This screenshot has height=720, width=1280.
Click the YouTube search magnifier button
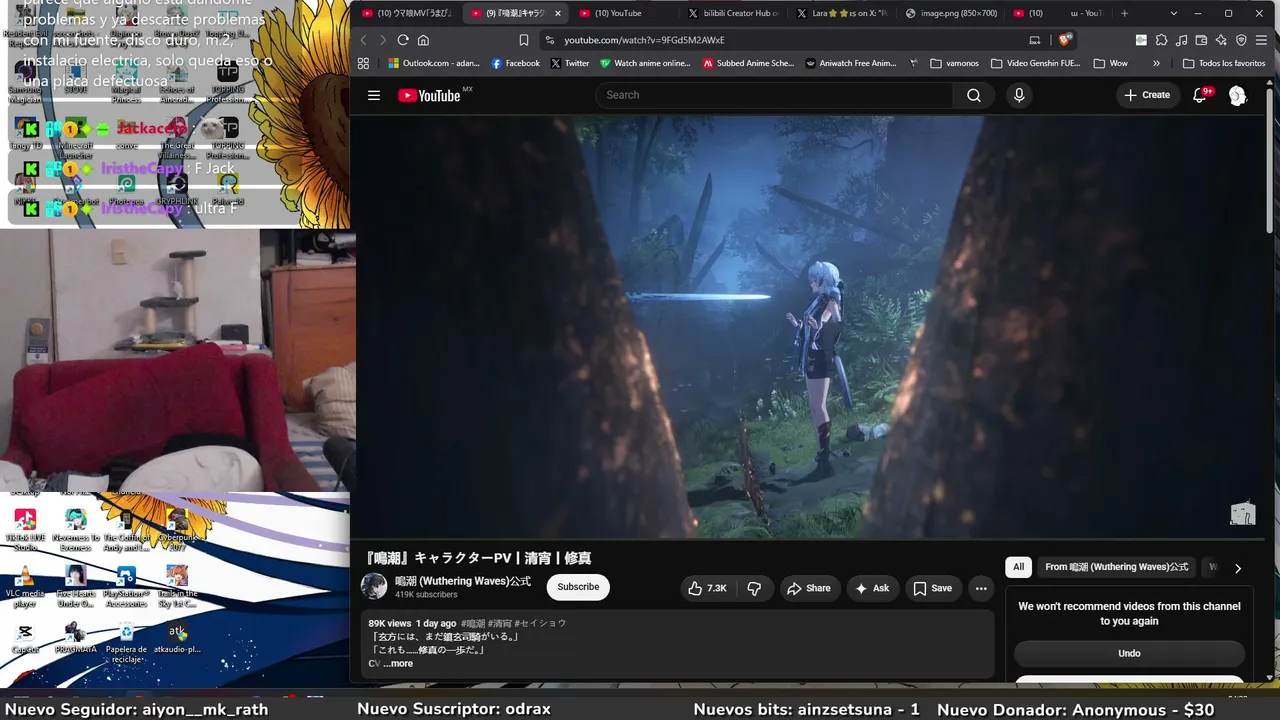coord(973,95)
